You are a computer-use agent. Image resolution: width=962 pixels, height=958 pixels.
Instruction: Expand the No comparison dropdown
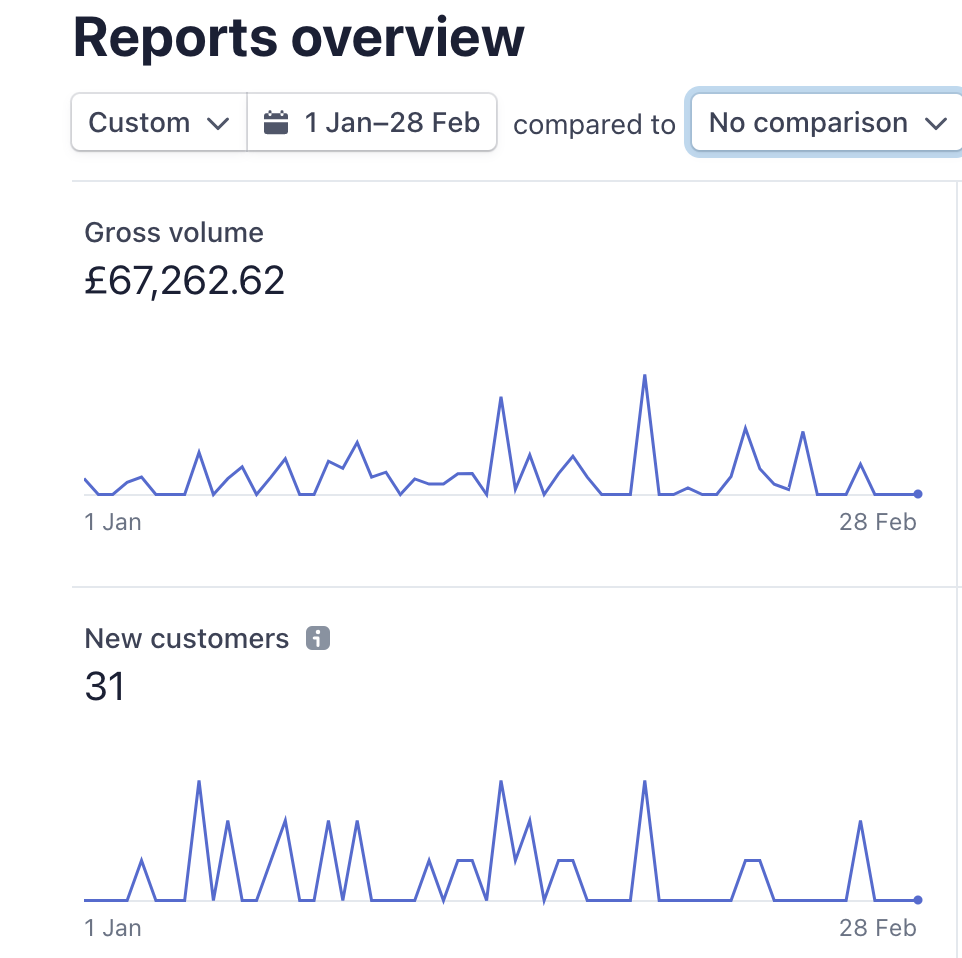click(x=825, y=123)
